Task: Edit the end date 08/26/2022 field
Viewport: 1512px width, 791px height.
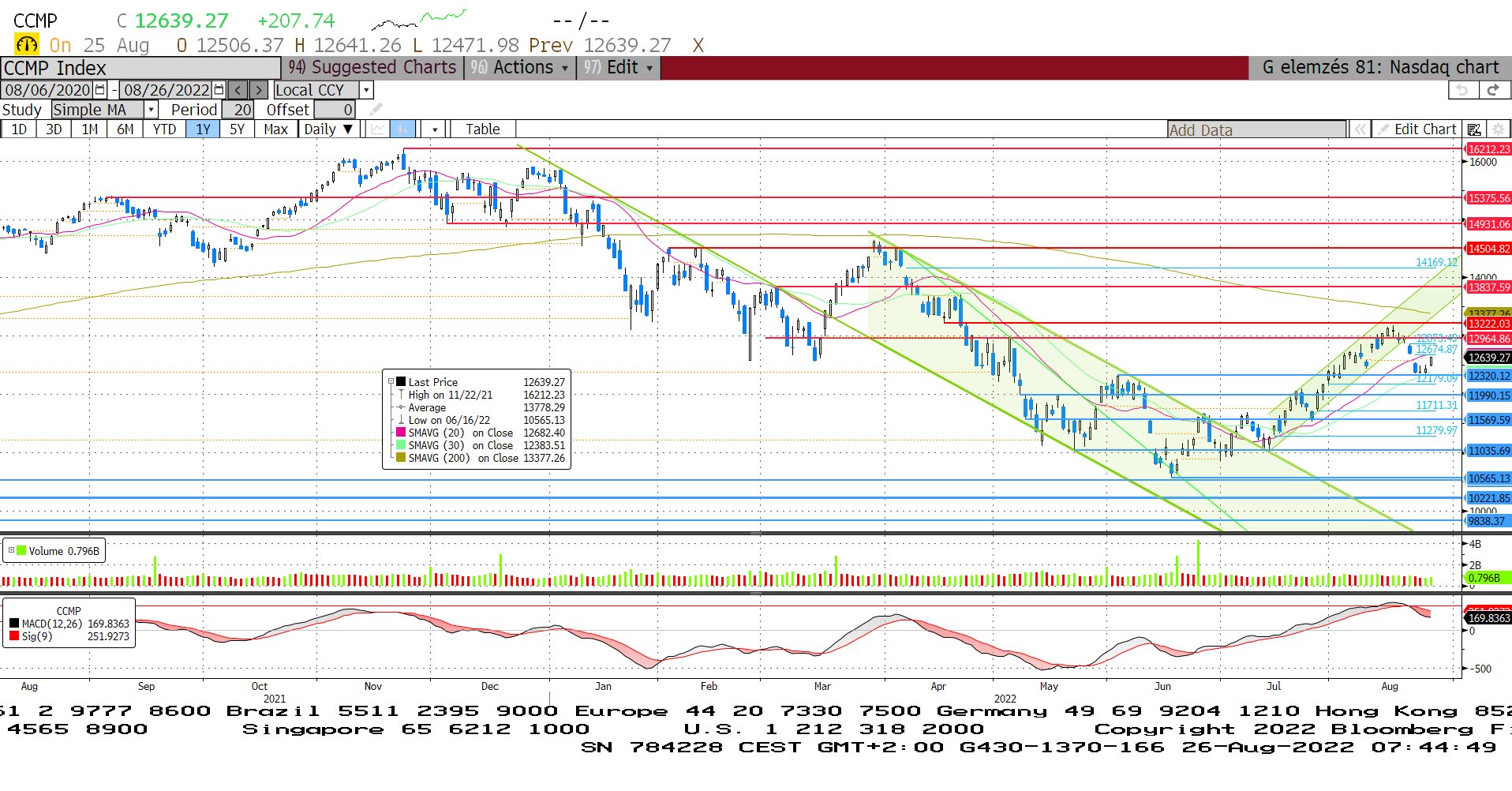Action: coord(167,90)
